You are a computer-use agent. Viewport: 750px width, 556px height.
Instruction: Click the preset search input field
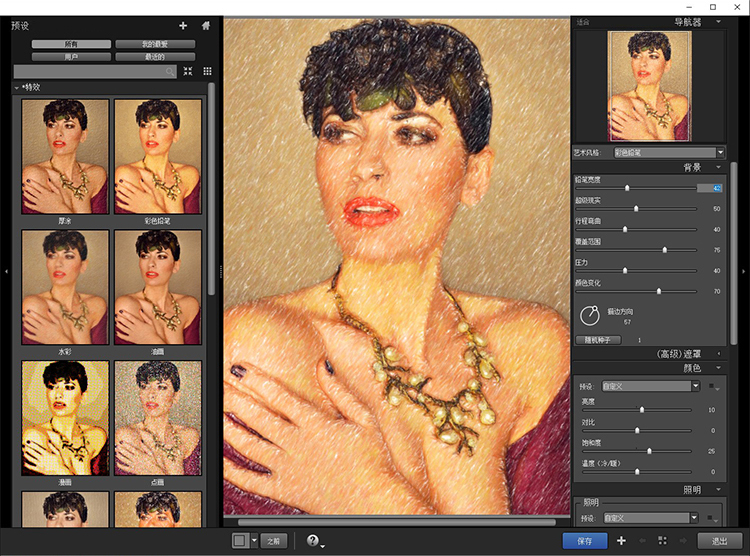[x=95, y=72]
